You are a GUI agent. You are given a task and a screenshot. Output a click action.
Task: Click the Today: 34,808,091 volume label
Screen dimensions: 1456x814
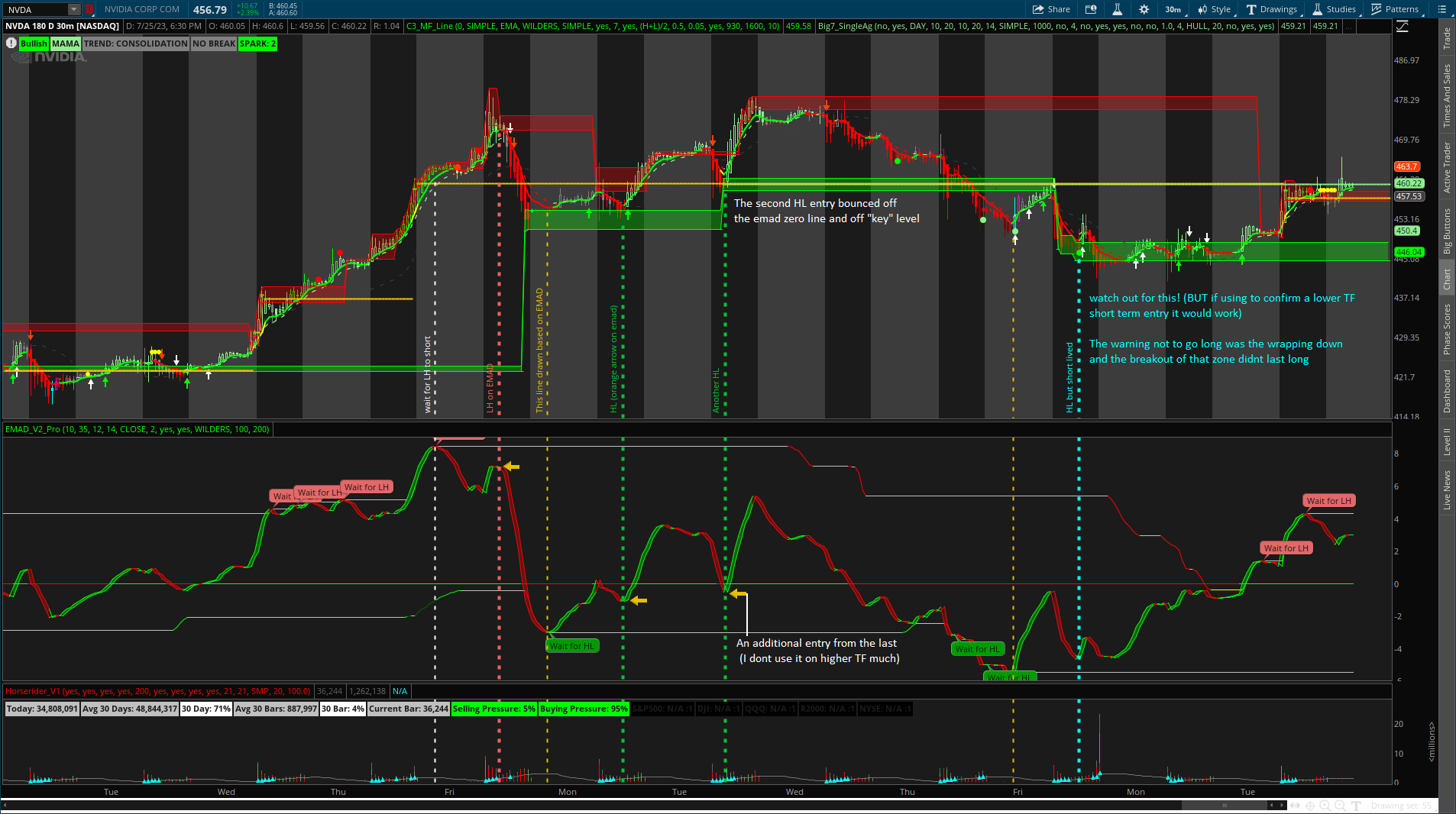pyautogui.click(x=41, y=709)
